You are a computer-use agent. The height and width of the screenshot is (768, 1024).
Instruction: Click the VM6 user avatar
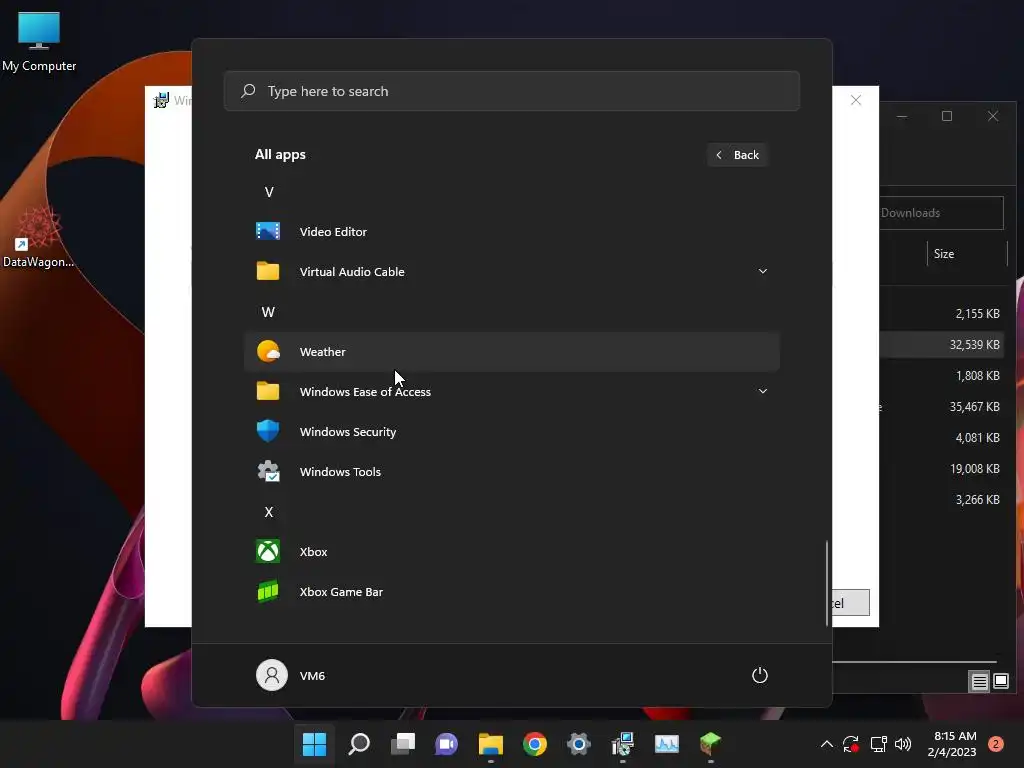pyautogui.click(x=272, y=675)
